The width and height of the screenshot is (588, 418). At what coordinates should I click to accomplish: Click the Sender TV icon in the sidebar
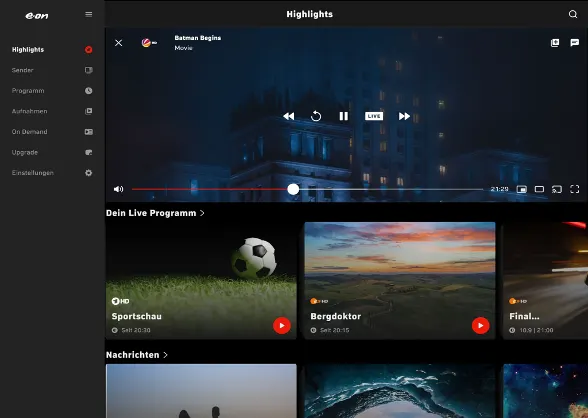click(88, 70)
